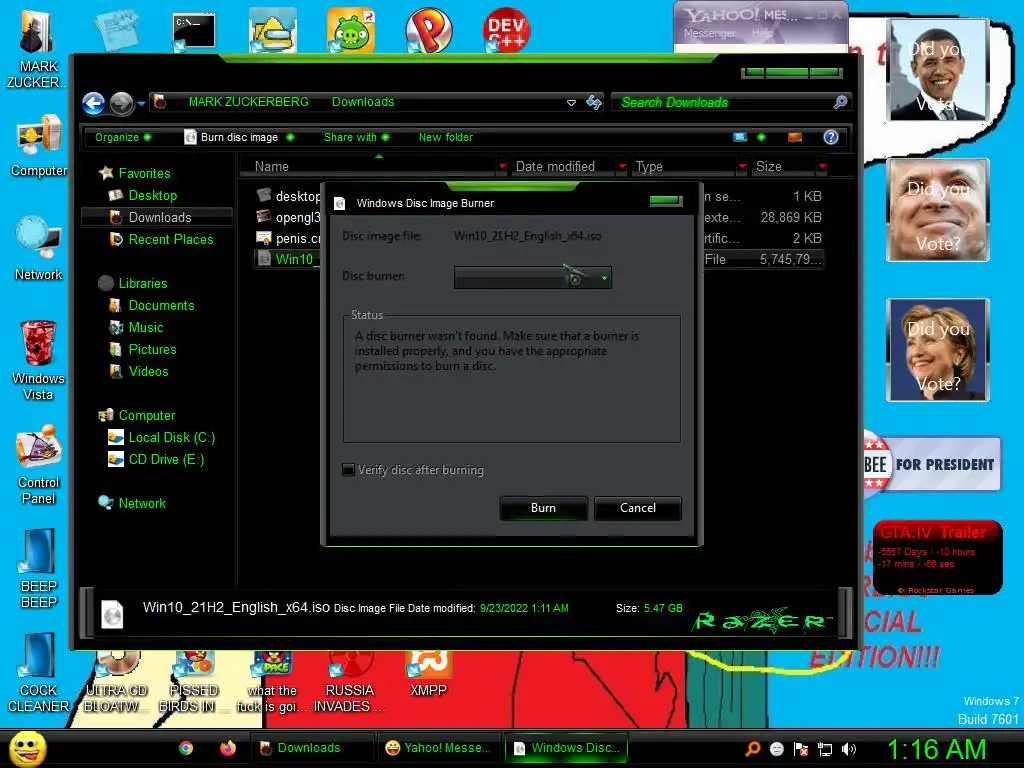
Task: Open Recent Places in navigation pane
Action: [170, 240]
